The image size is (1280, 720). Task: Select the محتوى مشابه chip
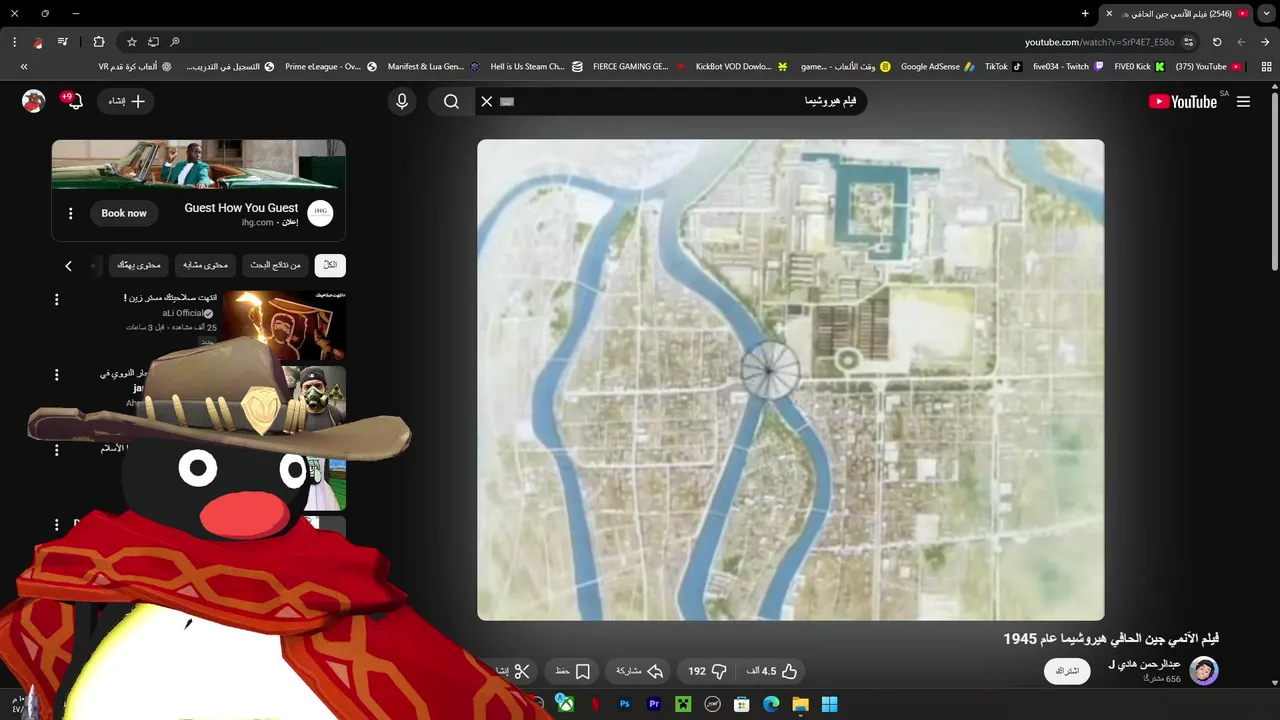coord(206,265)
